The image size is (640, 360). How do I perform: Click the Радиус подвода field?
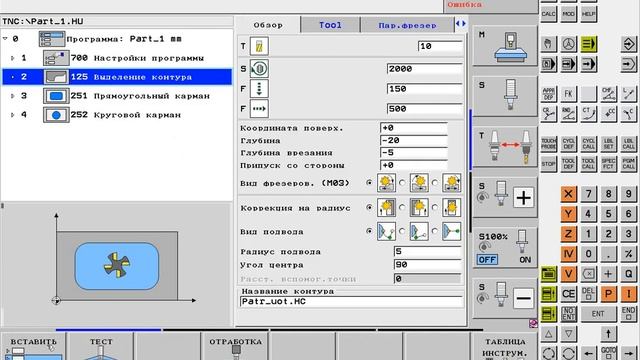(427, 251)
